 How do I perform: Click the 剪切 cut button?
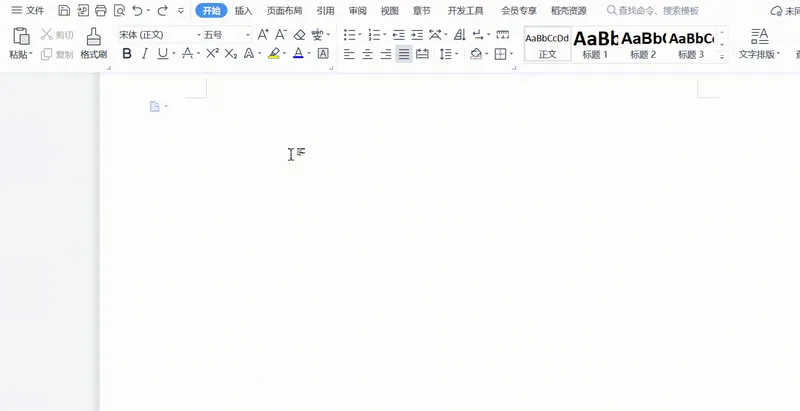pyautogui.click(x=57, y=35)
